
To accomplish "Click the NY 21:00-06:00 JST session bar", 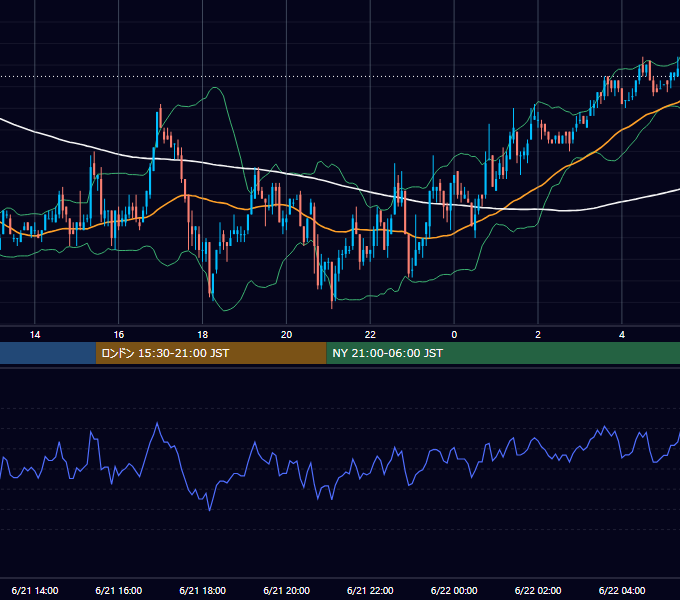I will 503,353.
